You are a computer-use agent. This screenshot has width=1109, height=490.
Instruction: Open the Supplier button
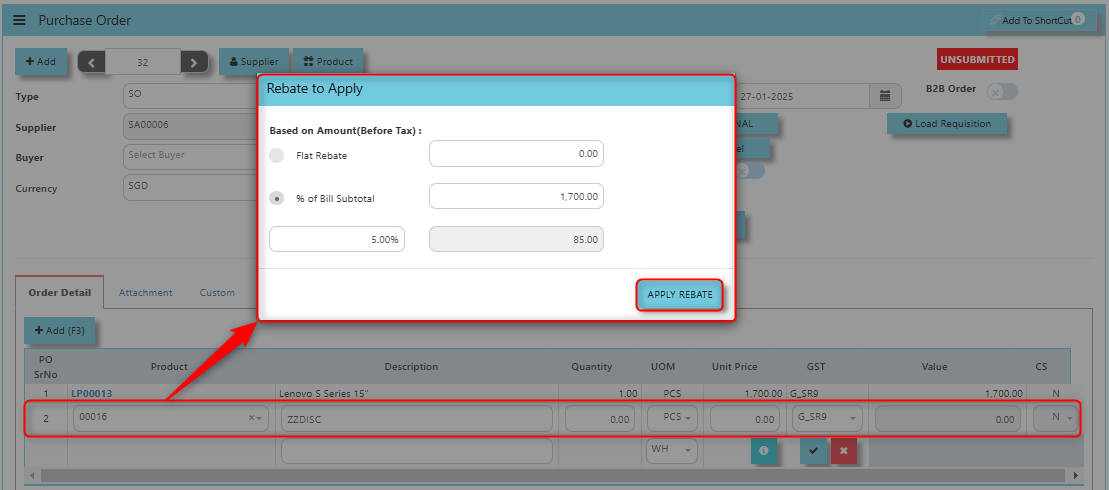click(x=254, y=62)
